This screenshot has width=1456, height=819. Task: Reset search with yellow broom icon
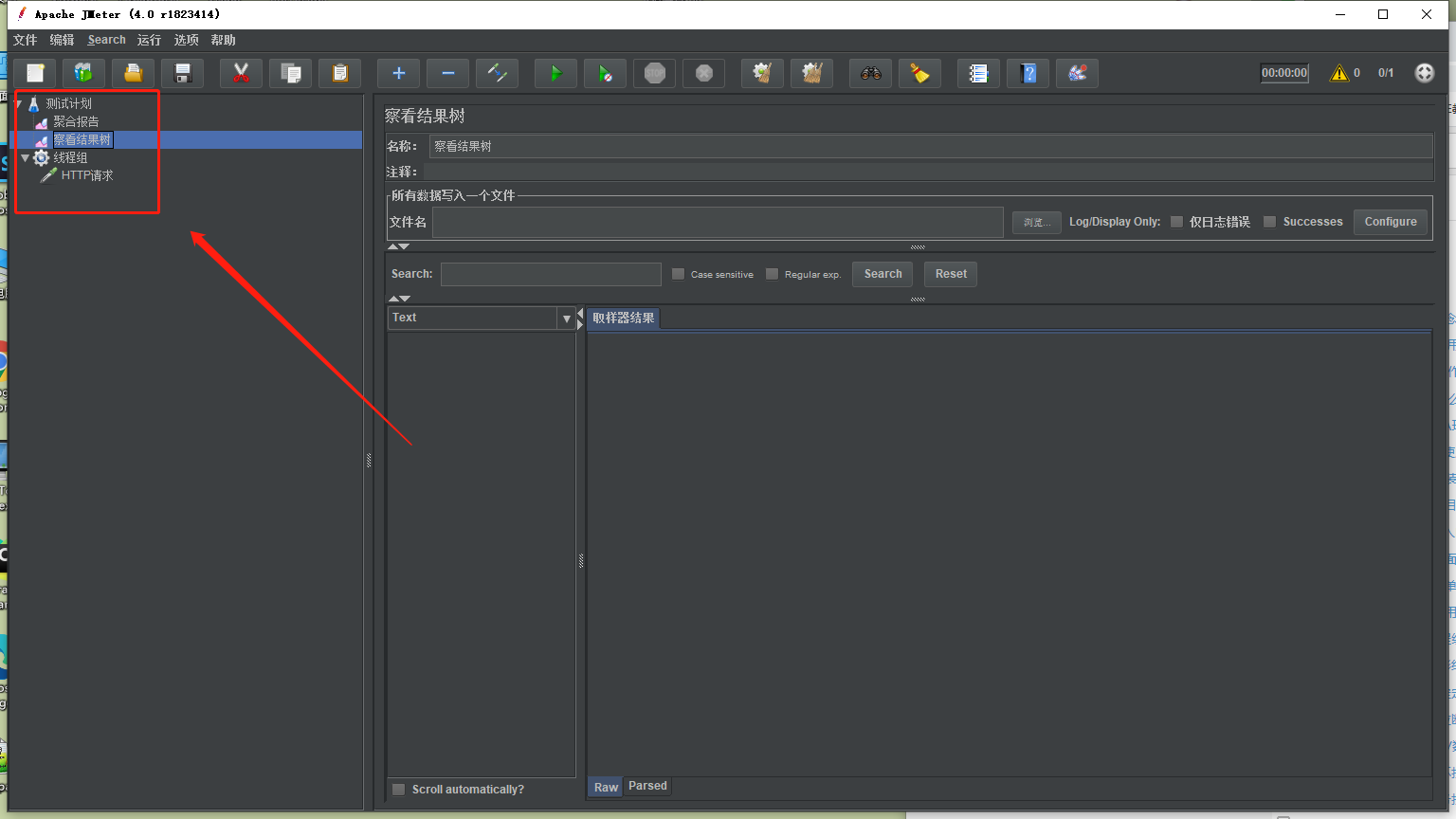tap(919, 73)
